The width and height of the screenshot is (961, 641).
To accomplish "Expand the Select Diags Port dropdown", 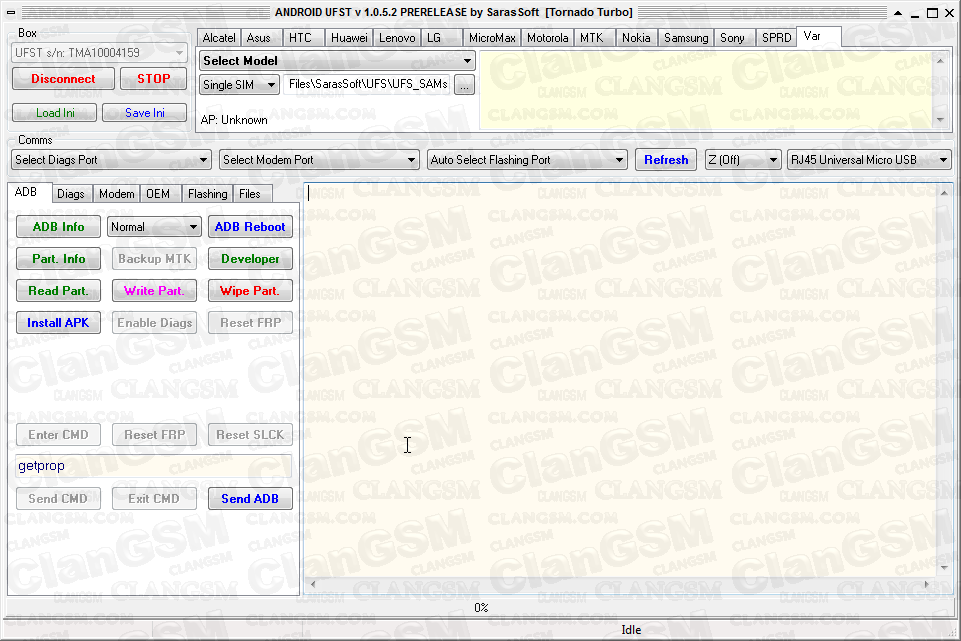I will click(x=111, y=160).
